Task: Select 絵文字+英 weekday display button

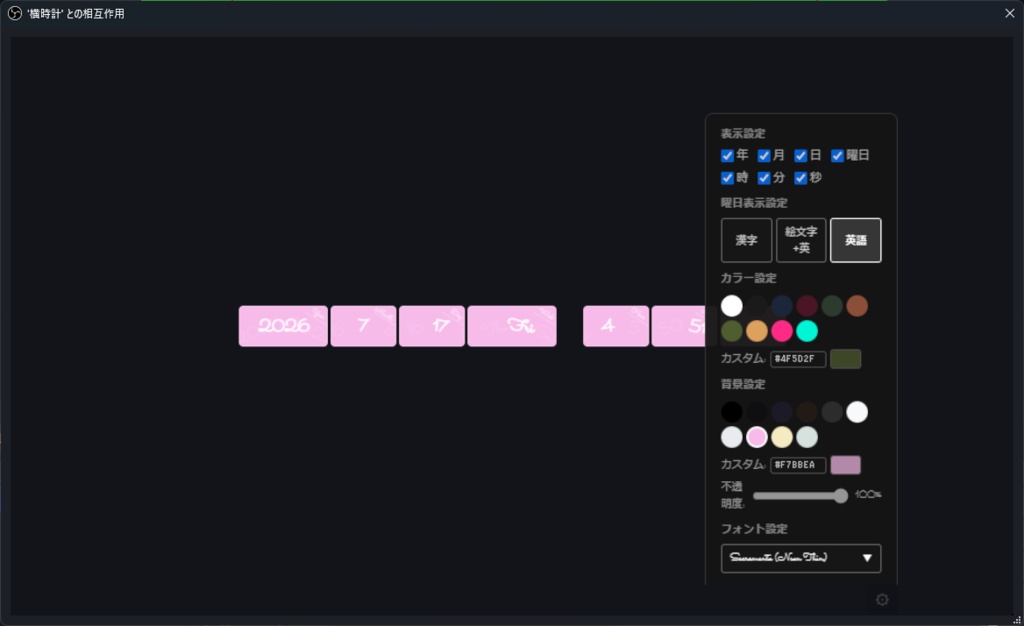Action: 801,240
